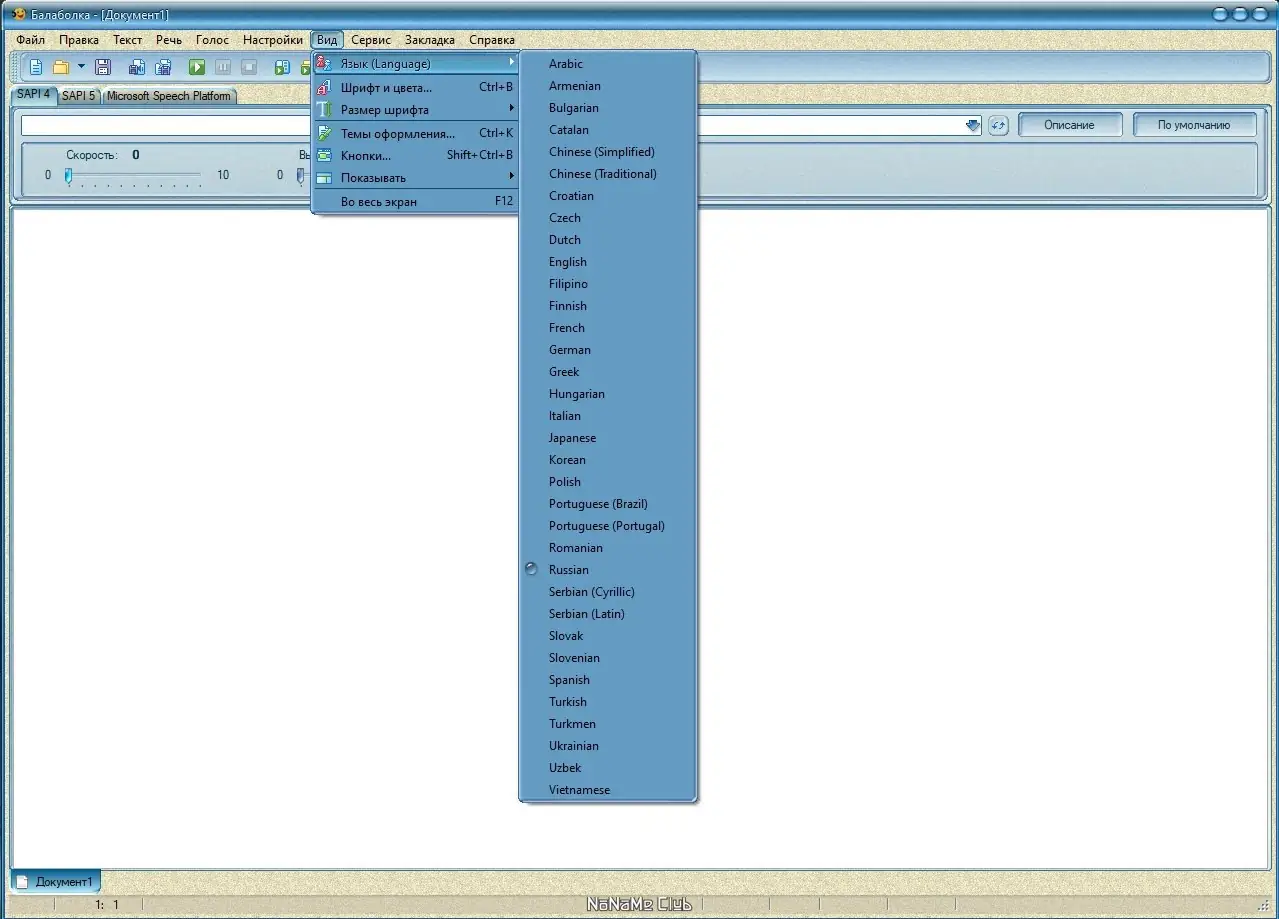1279x919 pixels.
Task: Click the Описание button
Action: pos(1069,125)
